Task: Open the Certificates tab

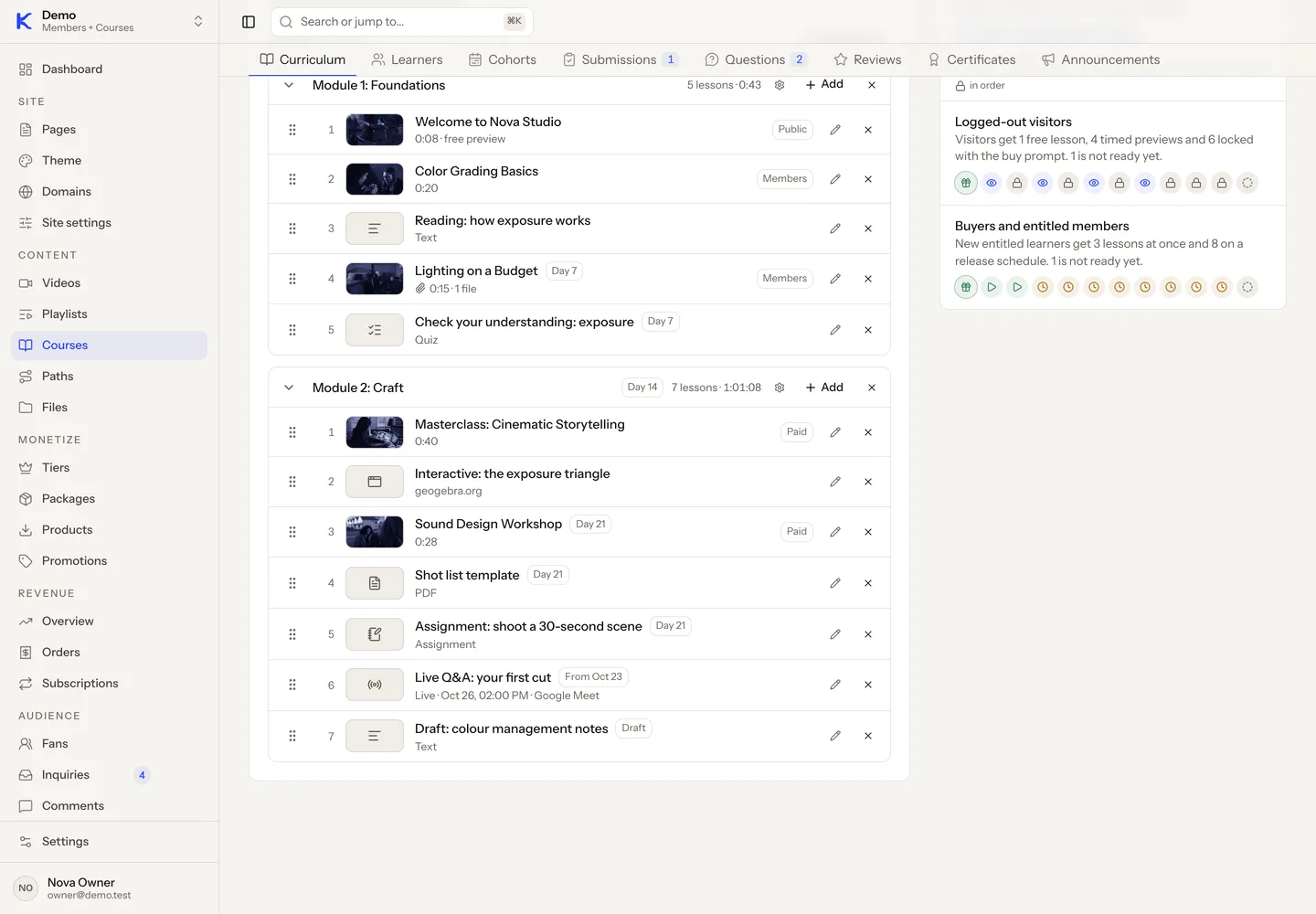Action: coord(971,59)
